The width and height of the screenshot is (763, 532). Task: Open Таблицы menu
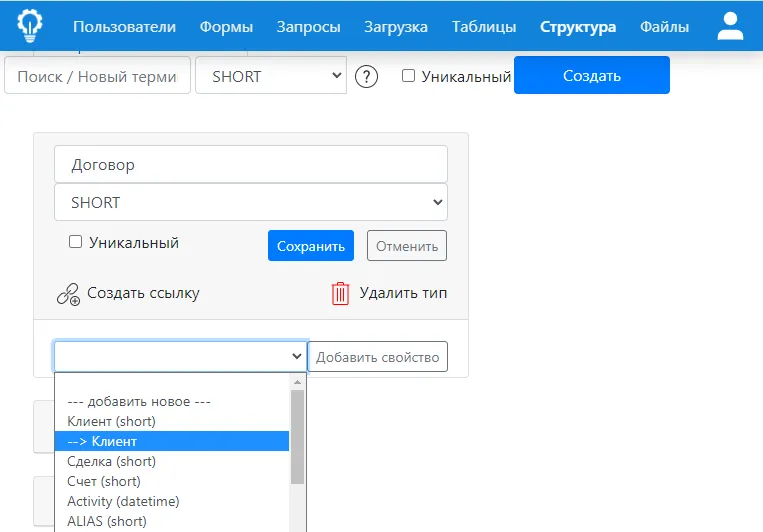pos(484,27)
